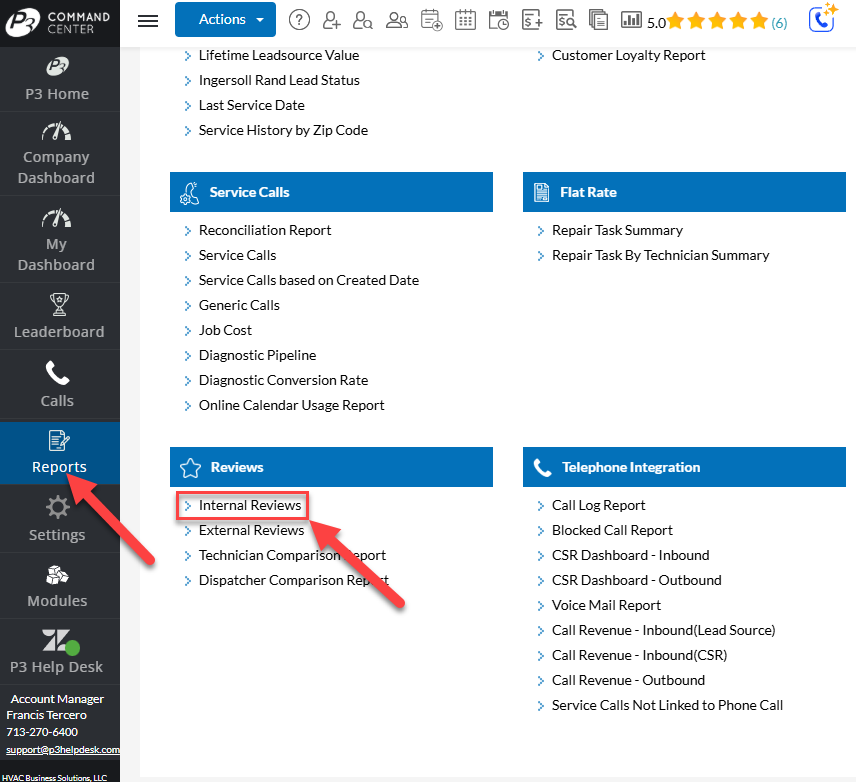Image resolution: width=856 pixels, height=782 pixels.
Task: Open Settings gear in sidebar
Action: (57, 519)
